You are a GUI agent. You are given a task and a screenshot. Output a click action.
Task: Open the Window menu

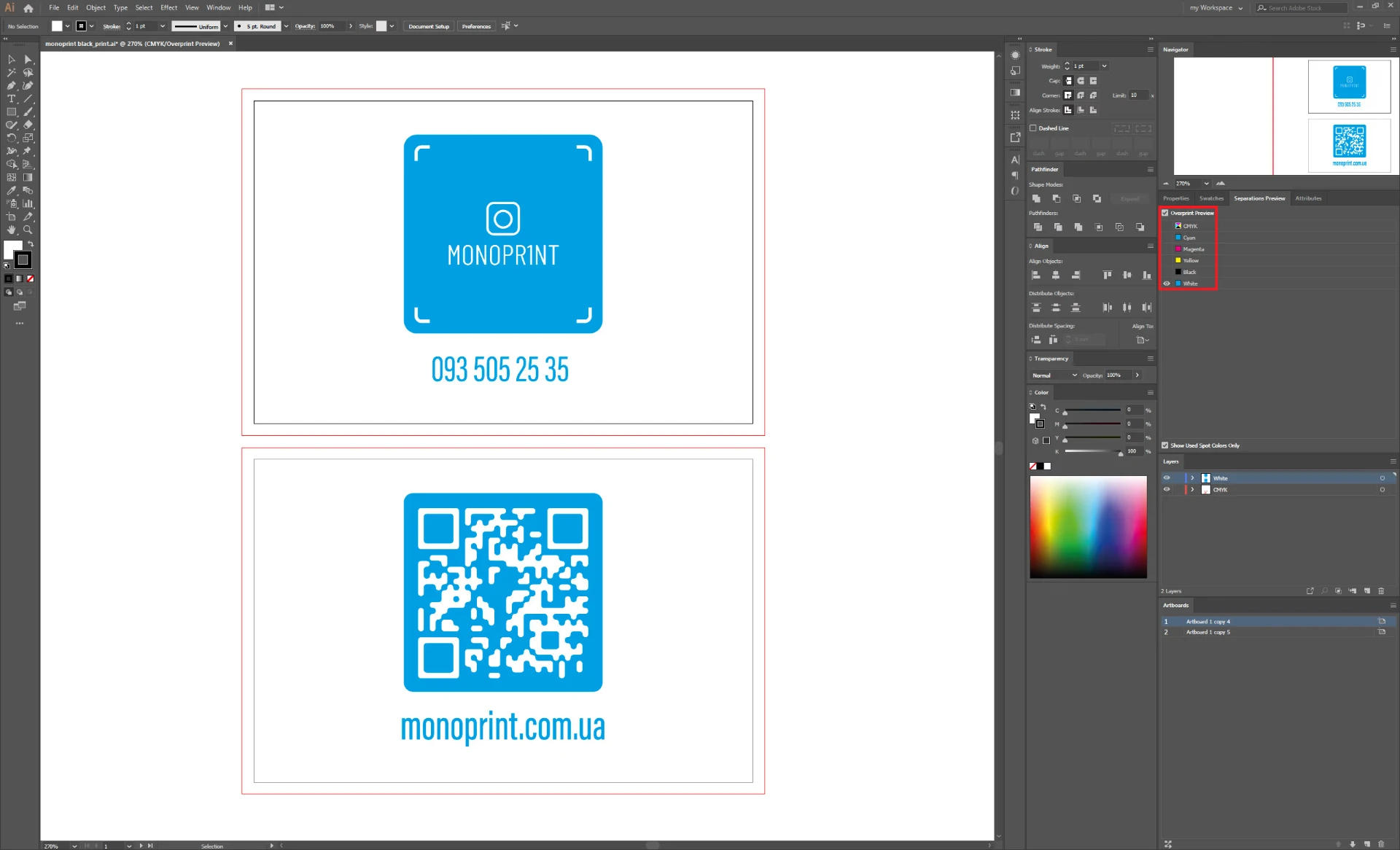pos(218,8)
